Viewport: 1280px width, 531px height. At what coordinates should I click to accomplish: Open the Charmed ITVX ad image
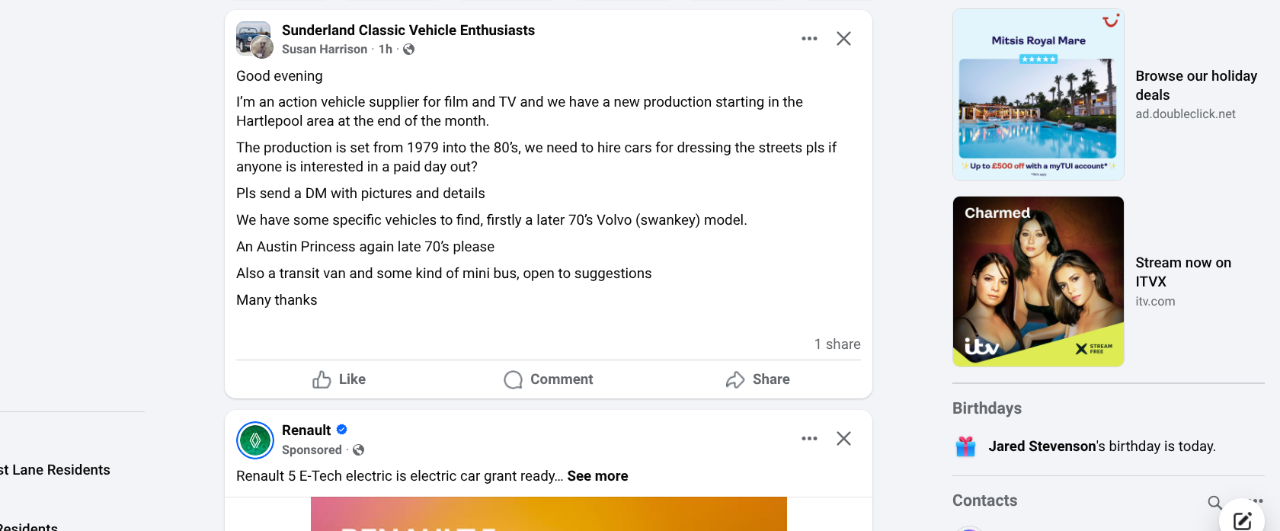click(x=1038, y=281)
